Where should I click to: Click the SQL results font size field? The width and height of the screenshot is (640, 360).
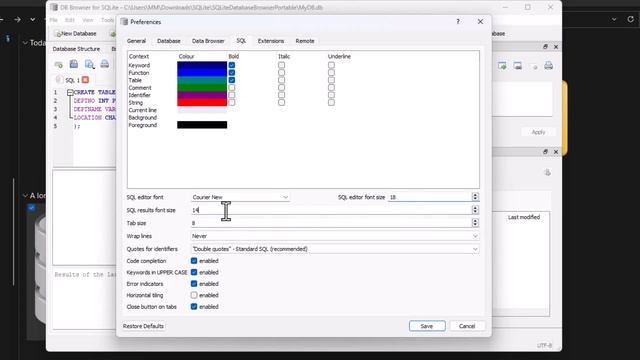point(331,210)
